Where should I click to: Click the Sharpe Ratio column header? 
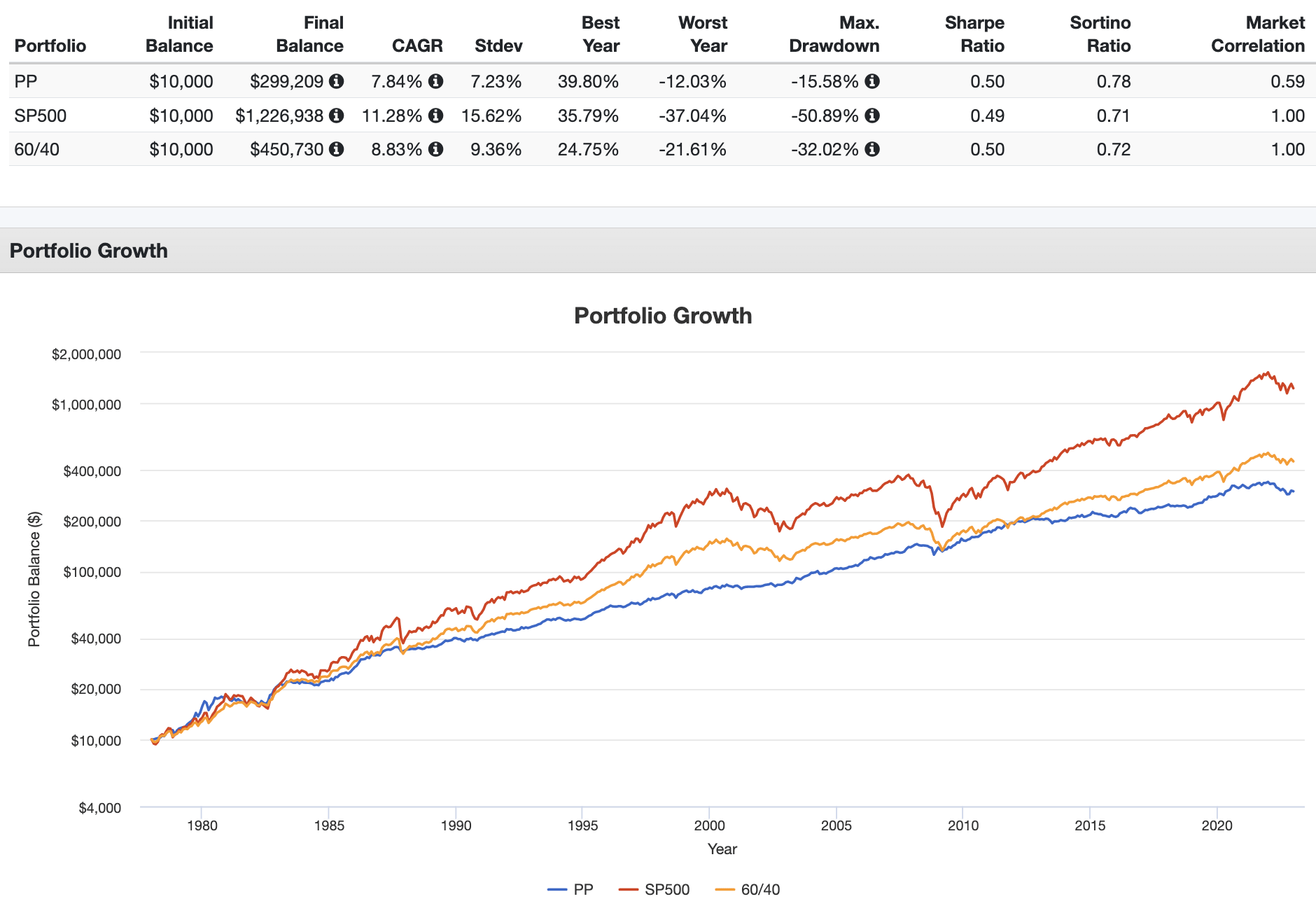point(974,34)
